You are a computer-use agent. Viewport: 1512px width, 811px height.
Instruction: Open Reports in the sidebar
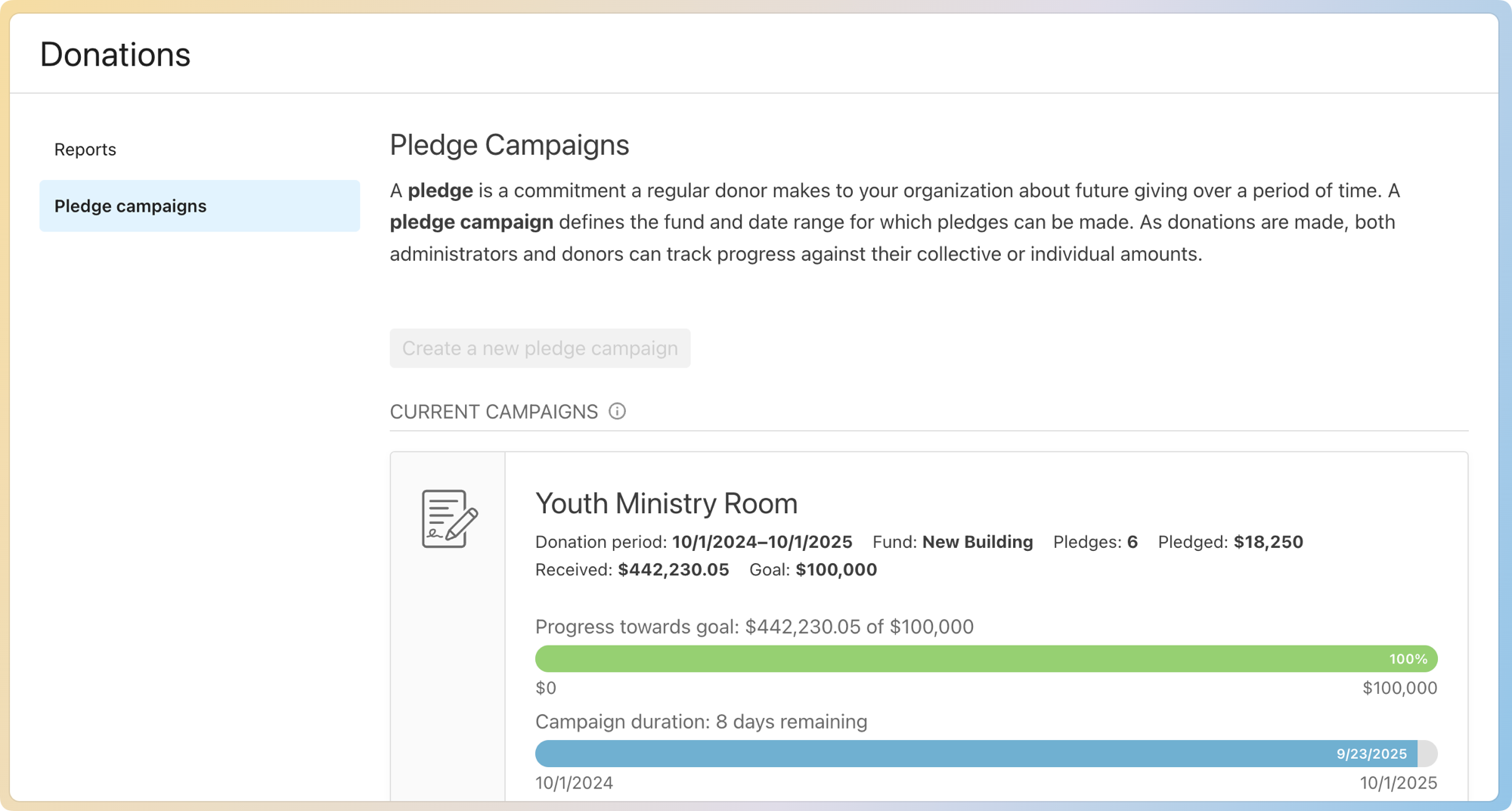[85, 150]
